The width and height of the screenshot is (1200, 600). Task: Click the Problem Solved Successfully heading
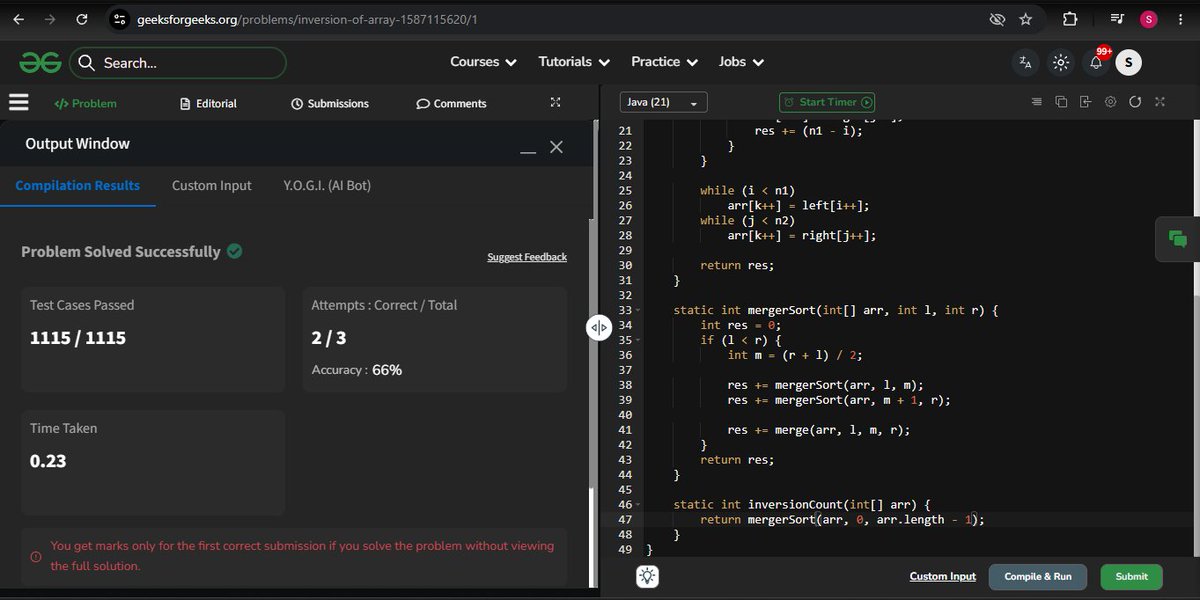coord(120,252)
